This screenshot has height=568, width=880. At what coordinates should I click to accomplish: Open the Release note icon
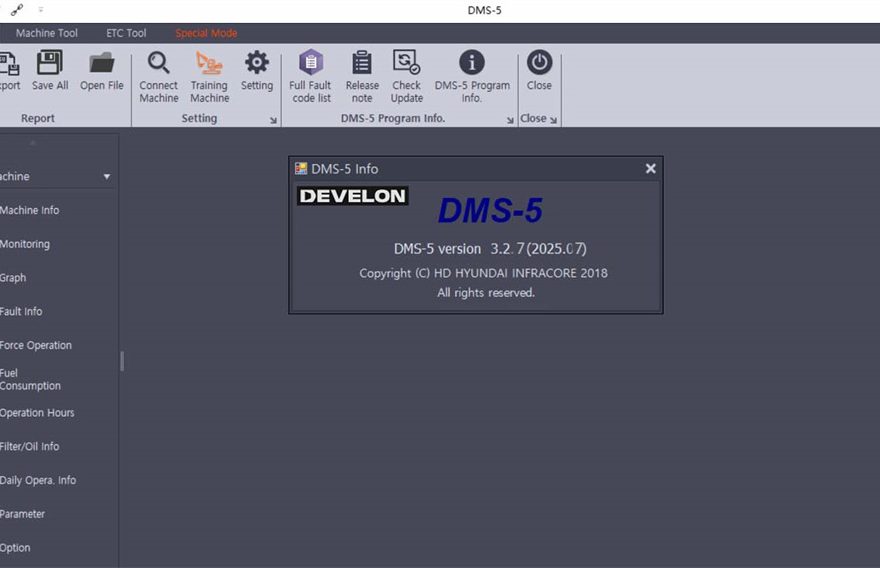362,64
